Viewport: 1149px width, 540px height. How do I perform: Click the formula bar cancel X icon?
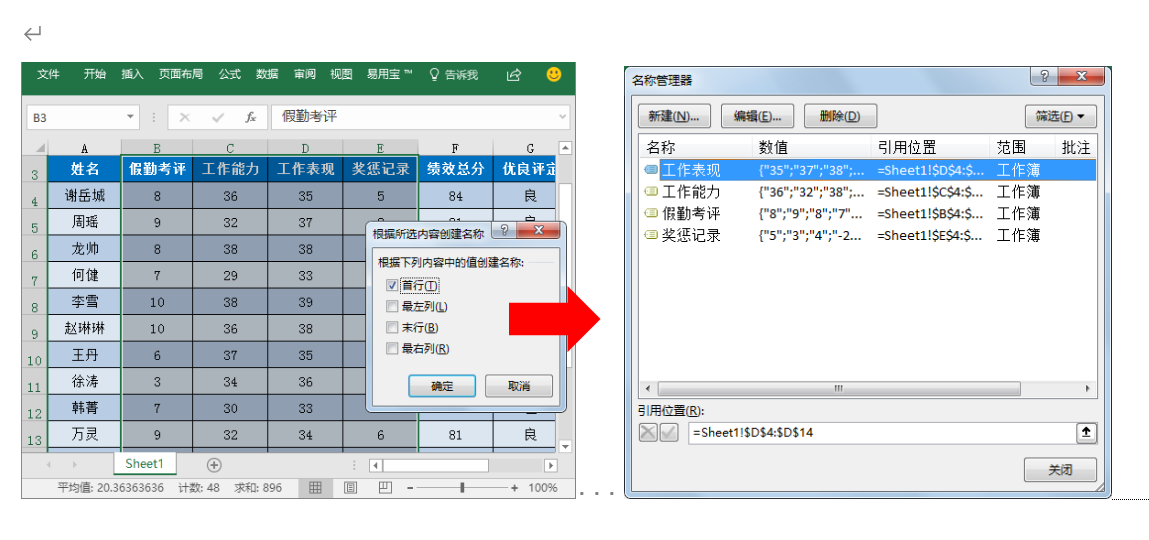[x=185, y=117]
